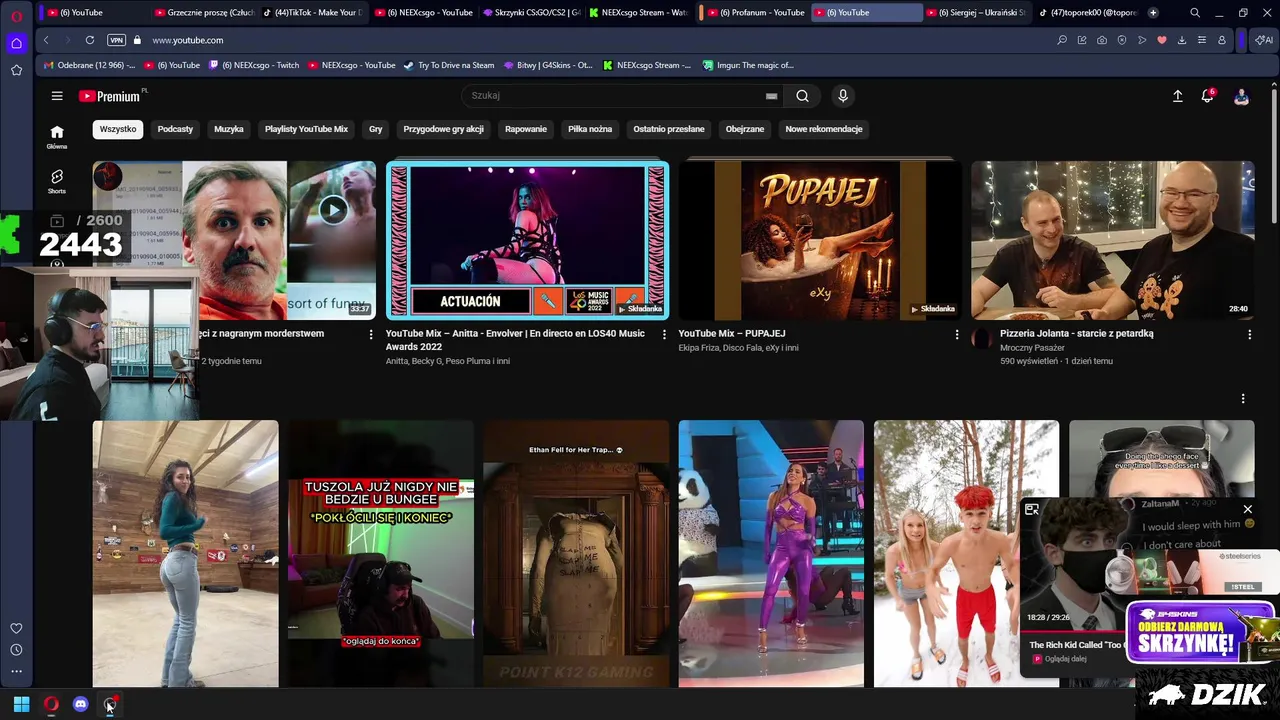Screen dimensions: 1280x720
Task: Click the browser address bar URL
Action: click(x=188, y=40)
